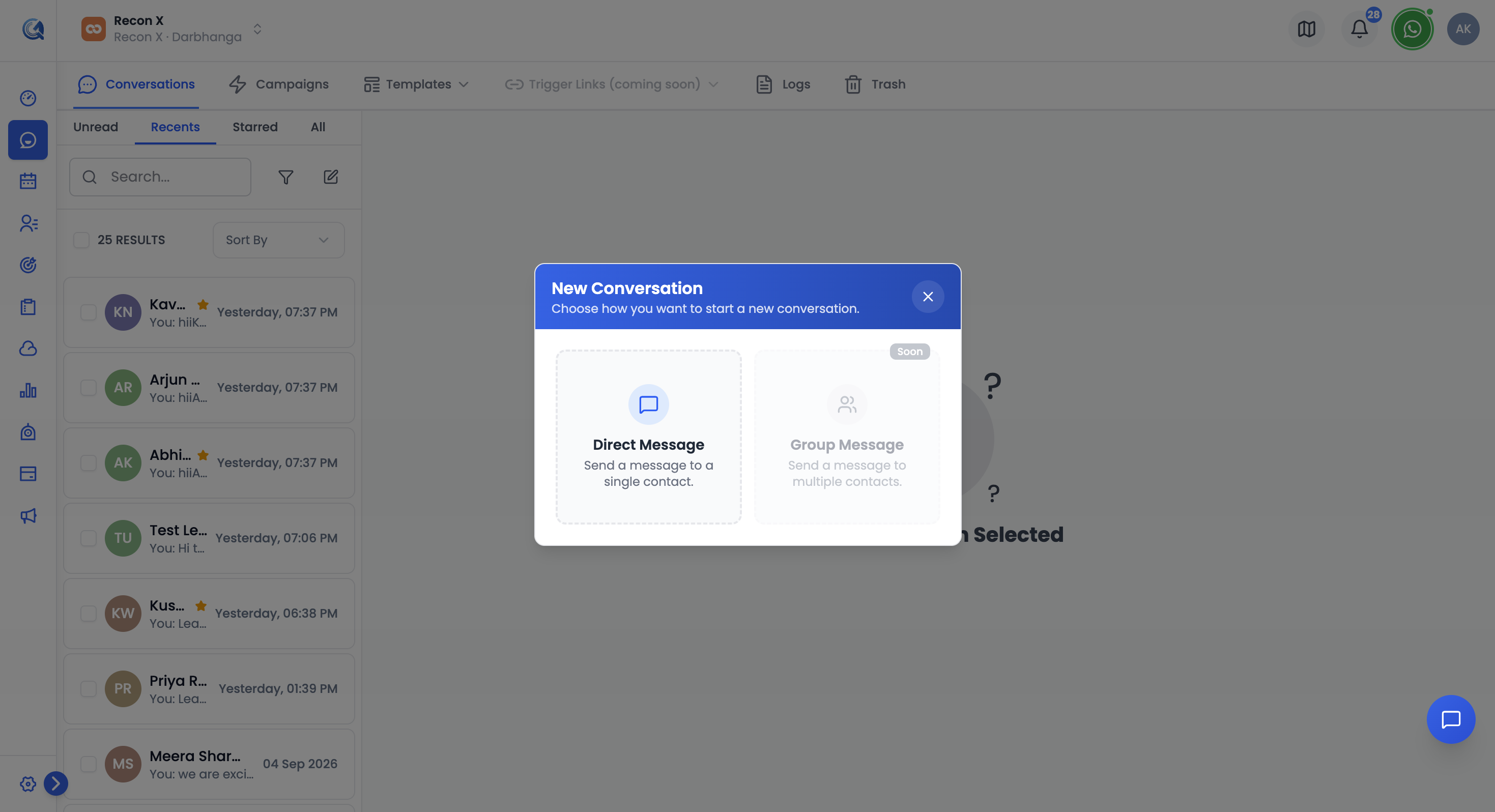
Task: Open the Sort By dropdown
Action: coord(278,240)
